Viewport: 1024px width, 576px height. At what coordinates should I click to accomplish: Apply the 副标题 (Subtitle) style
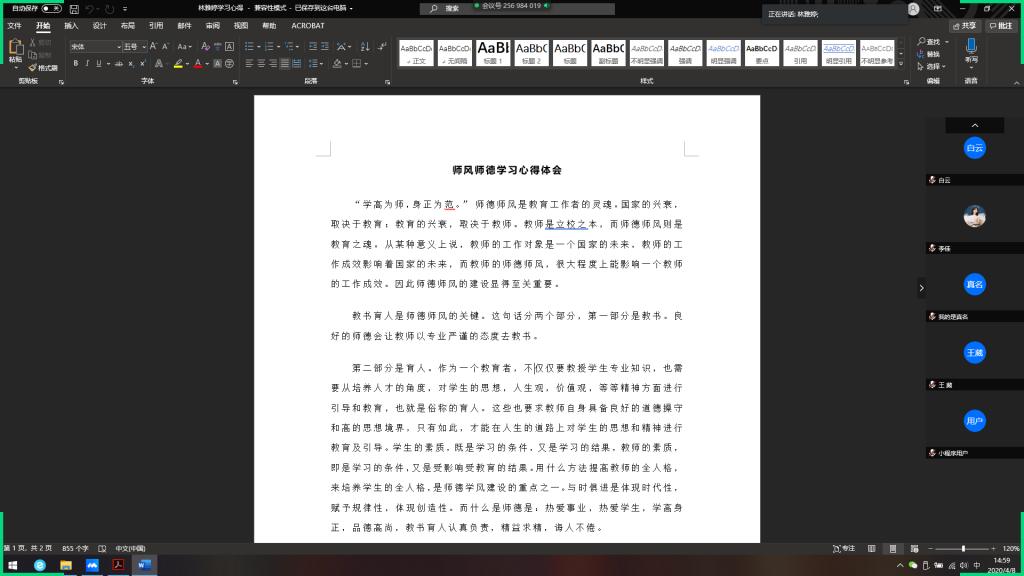608,53
